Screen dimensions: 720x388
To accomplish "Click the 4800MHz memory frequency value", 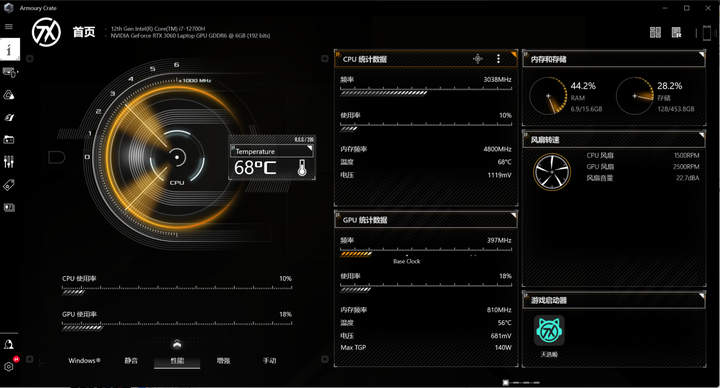I will coord(497,149).
